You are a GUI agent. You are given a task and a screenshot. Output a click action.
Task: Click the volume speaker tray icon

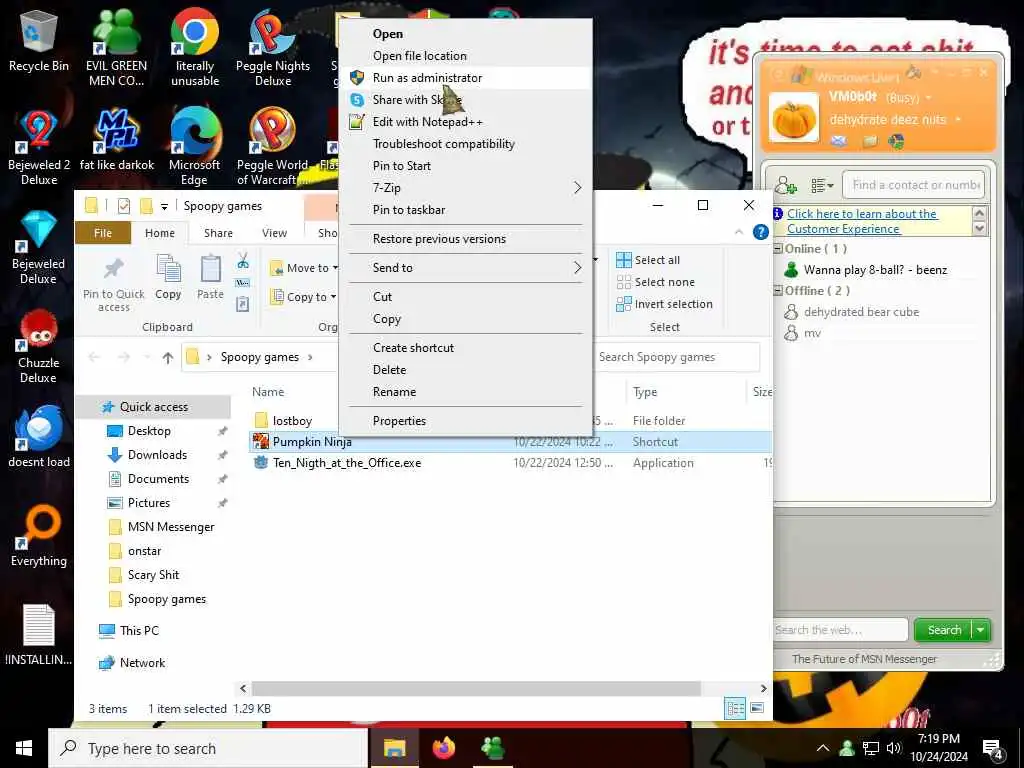pyautogui.click(x=893, y=748)
